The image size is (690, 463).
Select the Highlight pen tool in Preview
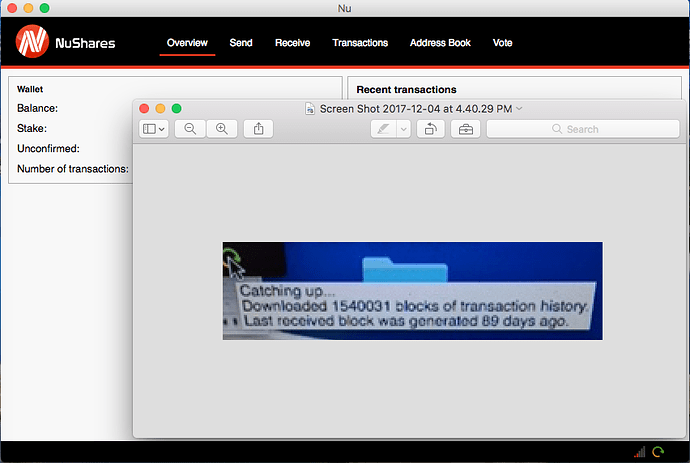(383, 129)
